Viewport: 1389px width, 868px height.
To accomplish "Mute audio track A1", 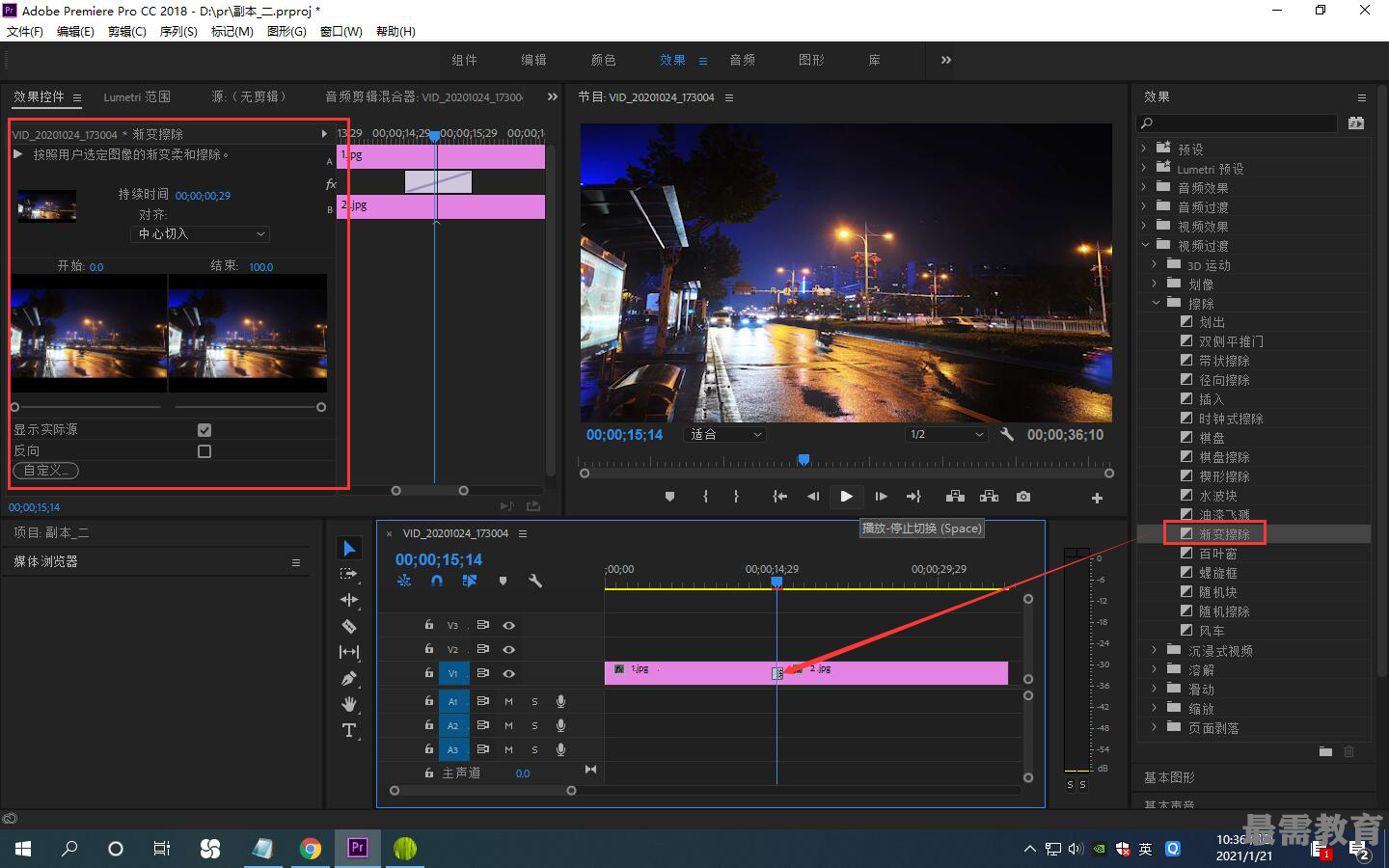I will [x=508, y=701].
